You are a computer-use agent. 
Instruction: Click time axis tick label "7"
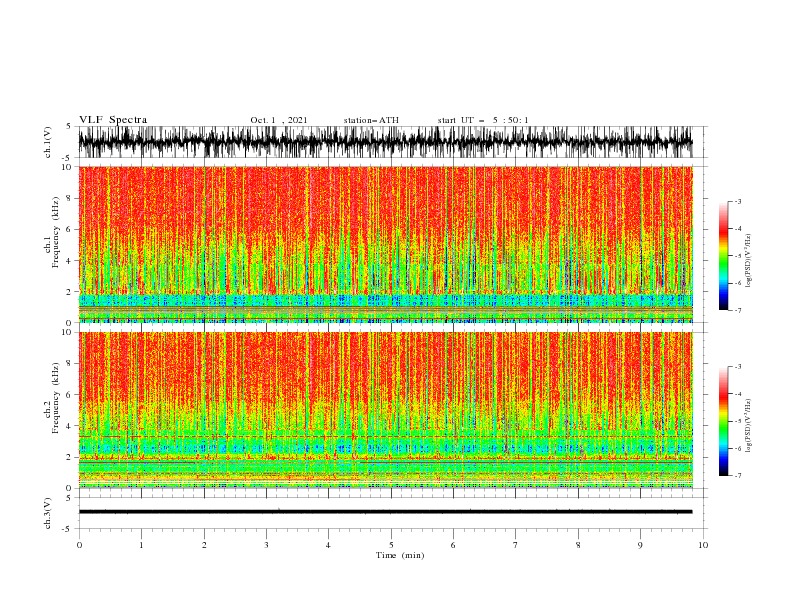516,545
